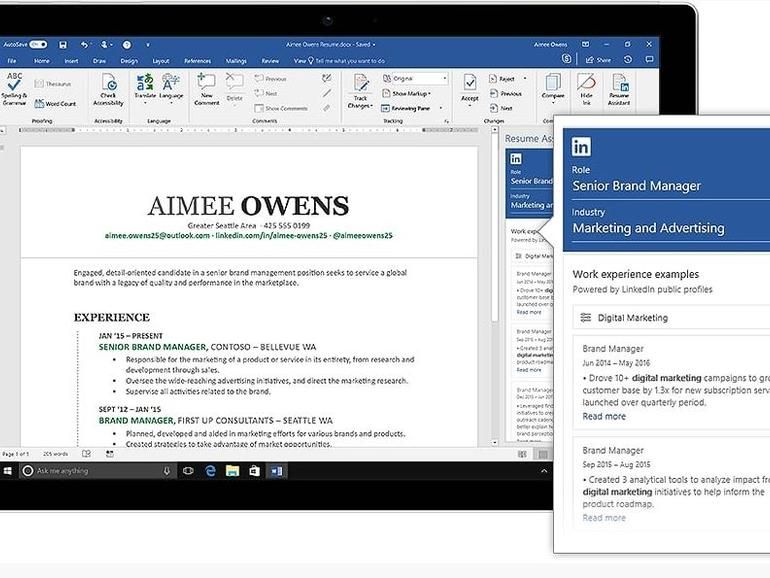Insert a New Comment
Image resolution: width=770 pixels, height=578 pixels.
coord(206,89)
